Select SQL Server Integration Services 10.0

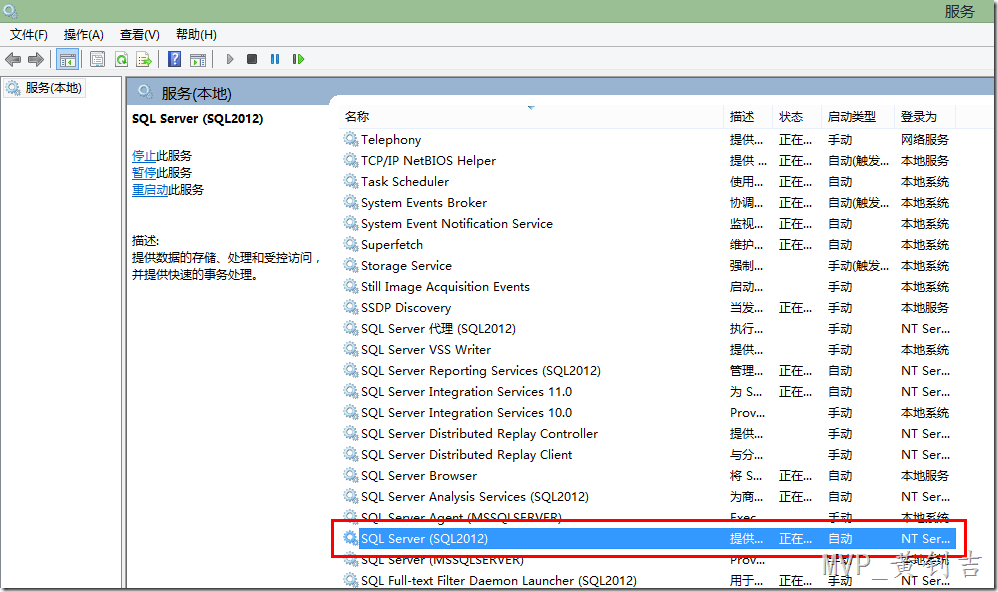pos(648,412)
